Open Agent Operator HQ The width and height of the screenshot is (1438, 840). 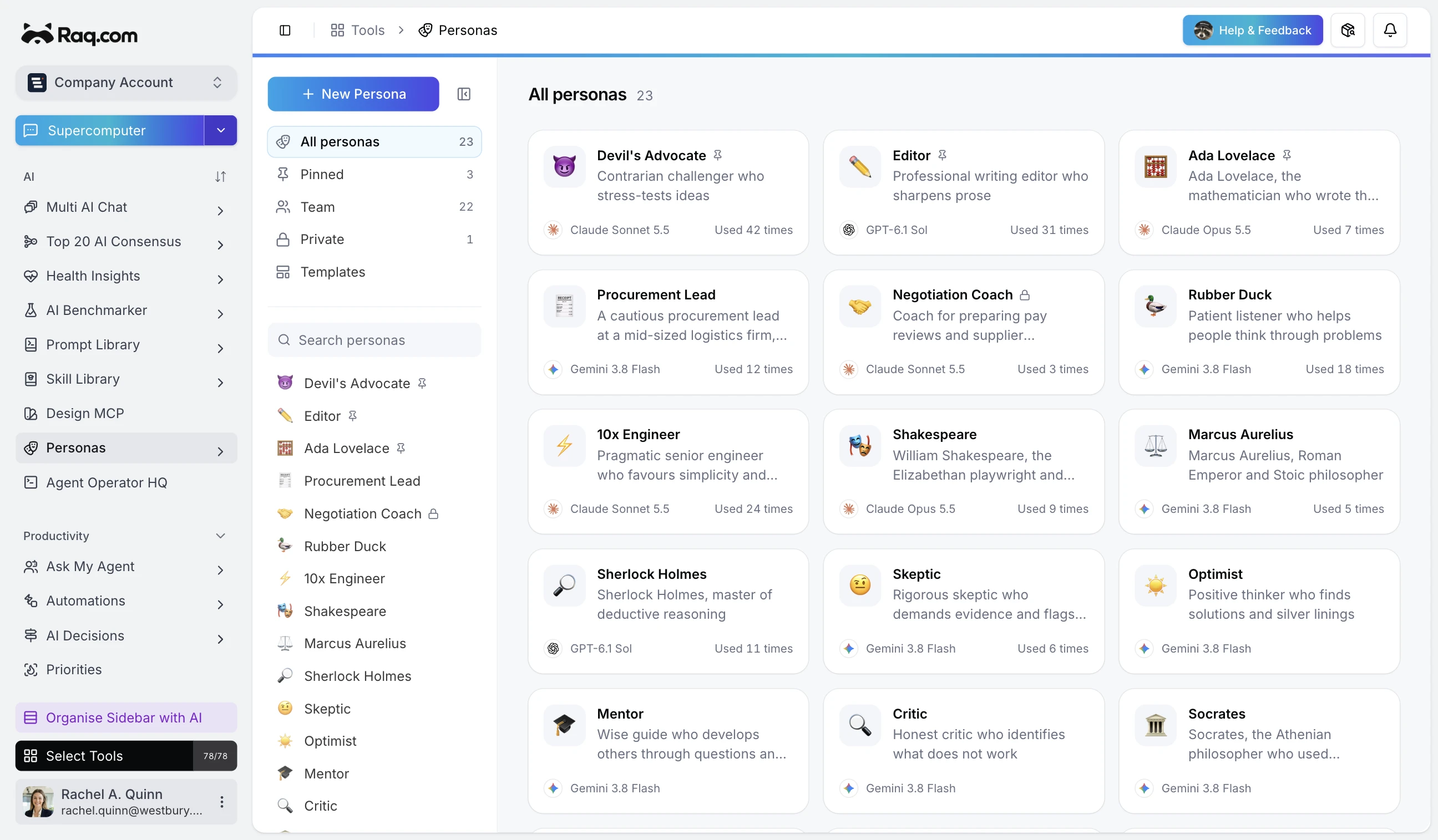point(126,482)
